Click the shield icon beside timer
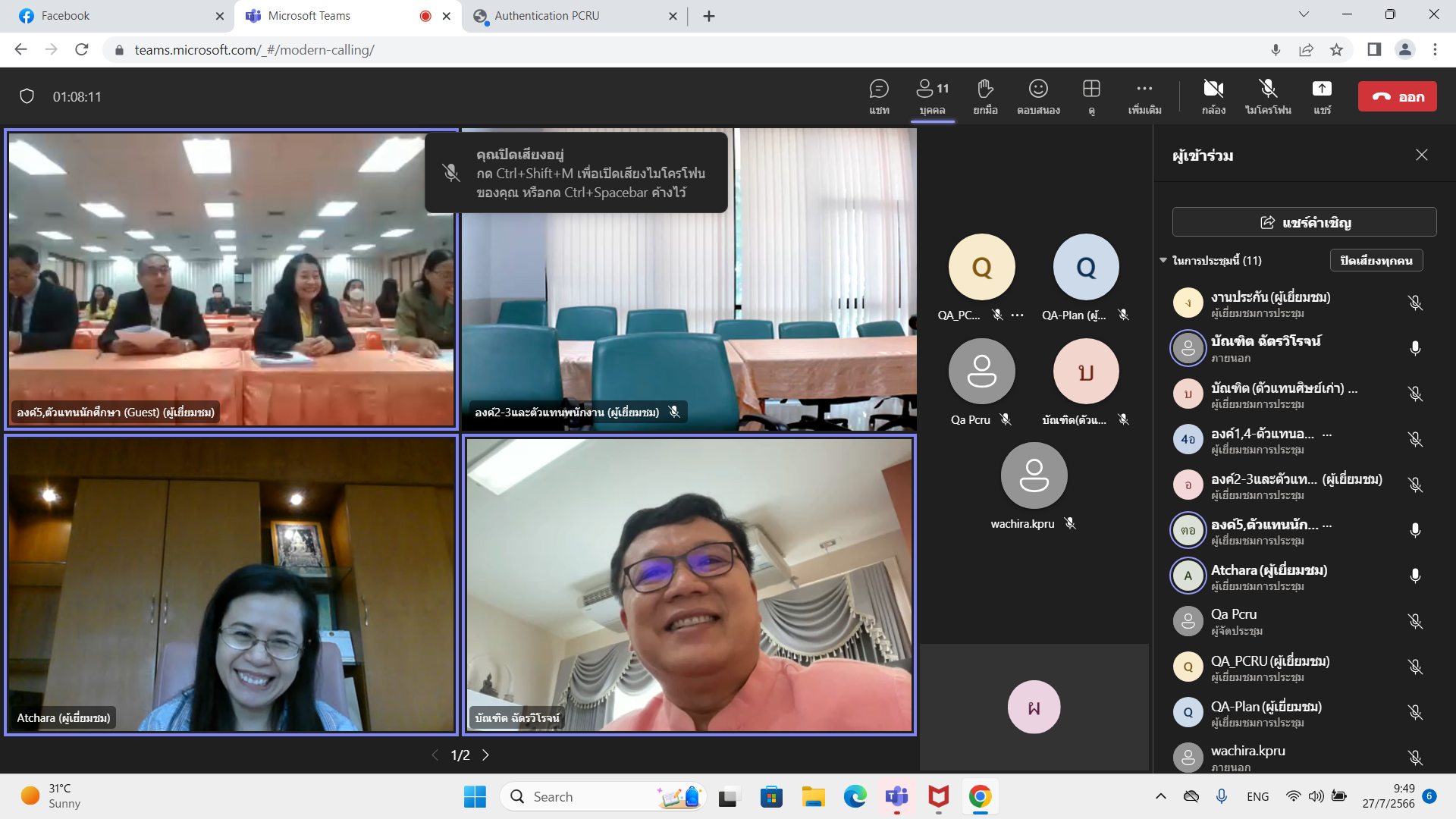This screenshot has height=819, width=1456. tap(27, 97)
